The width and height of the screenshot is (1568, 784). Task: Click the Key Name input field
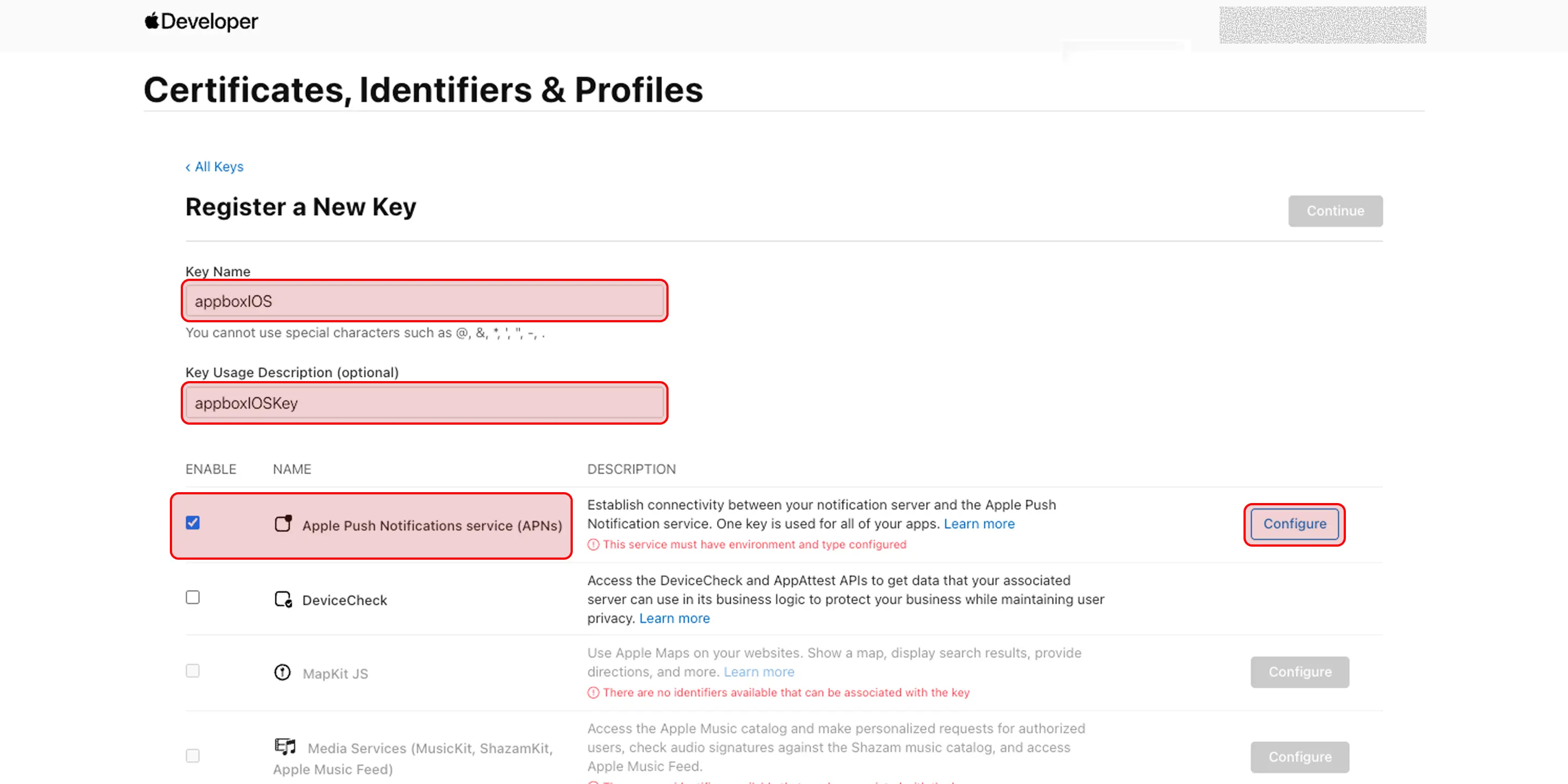point(424,301)
